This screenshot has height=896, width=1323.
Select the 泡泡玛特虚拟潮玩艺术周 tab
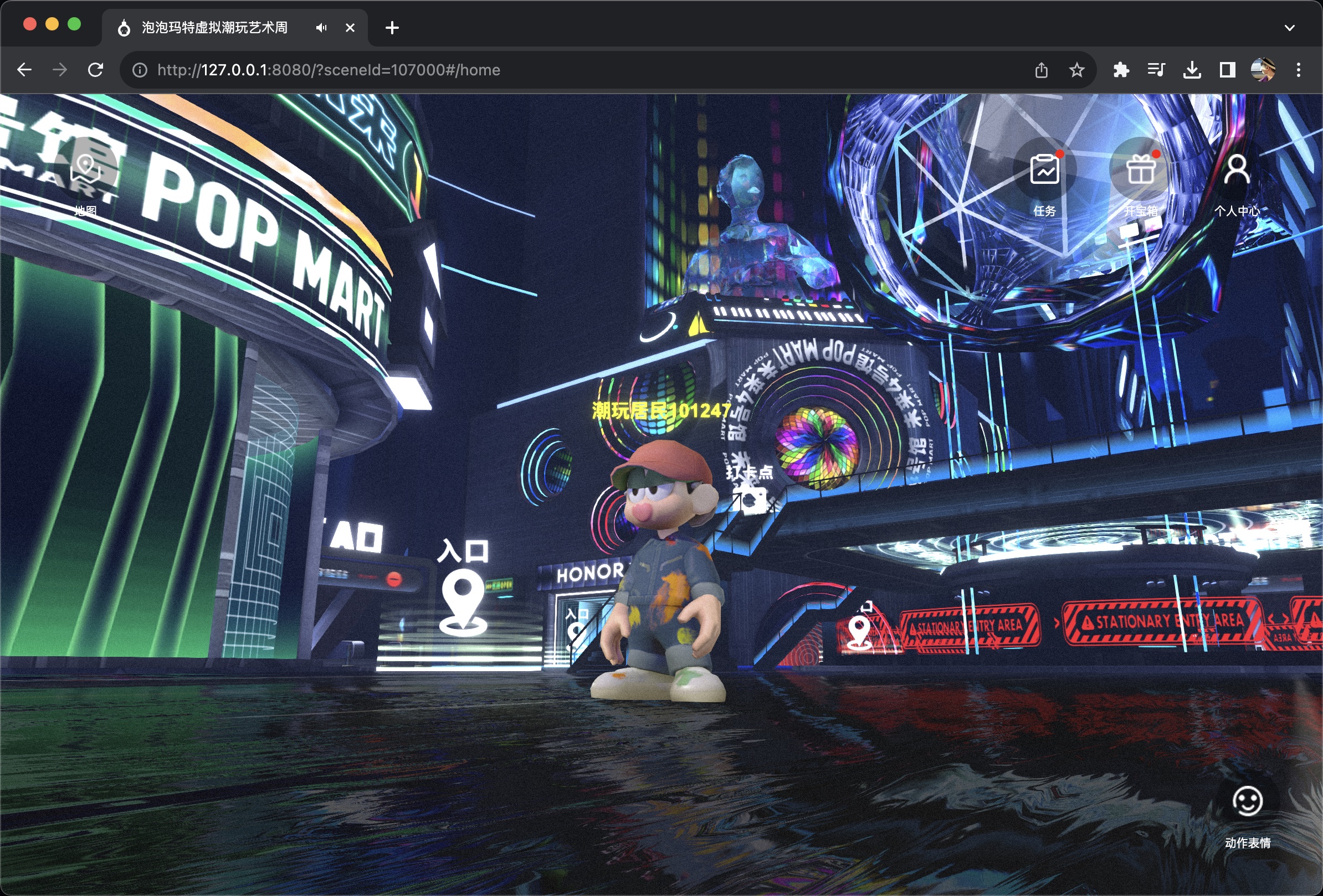click(214, 27)
